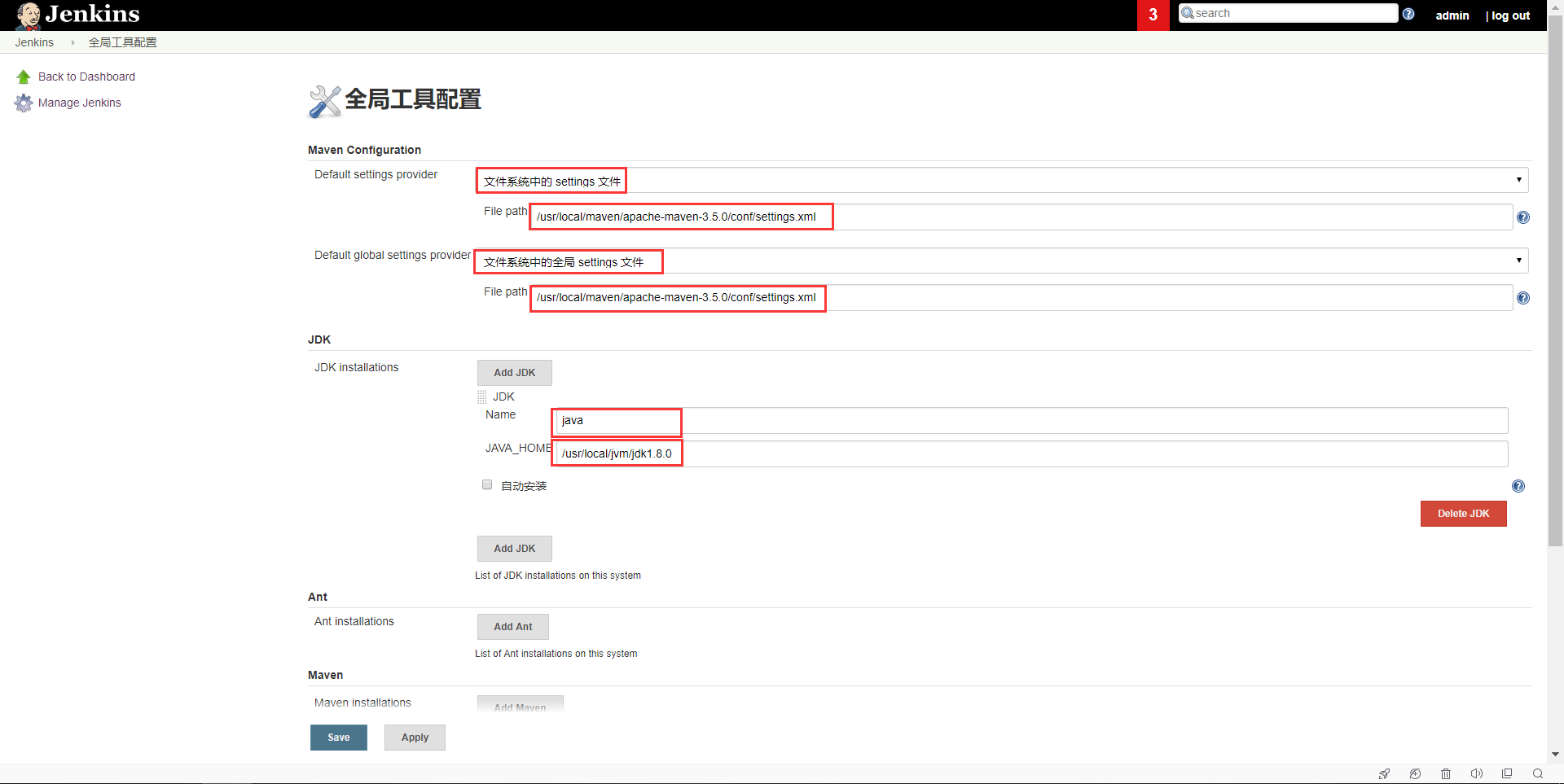Click the JDK installations label
Image resolution: width=1564 pixels, height=784 pixels.
coord(357,367)
